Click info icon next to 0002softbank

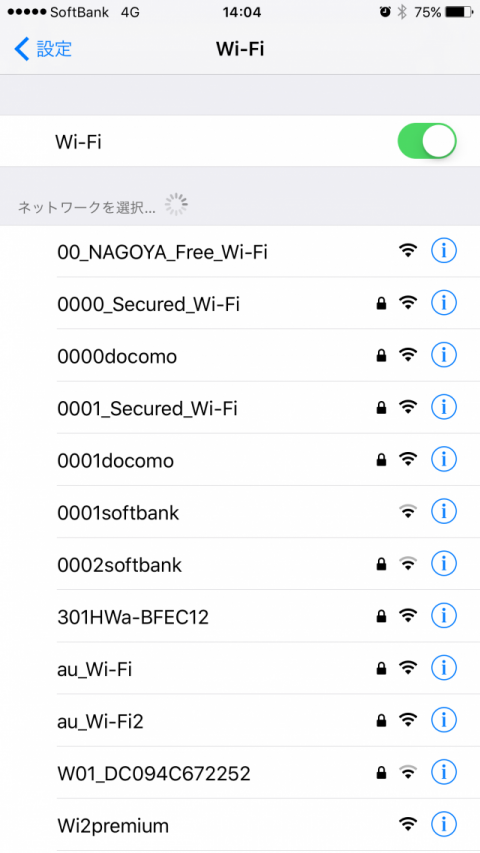tap(444, 564)
